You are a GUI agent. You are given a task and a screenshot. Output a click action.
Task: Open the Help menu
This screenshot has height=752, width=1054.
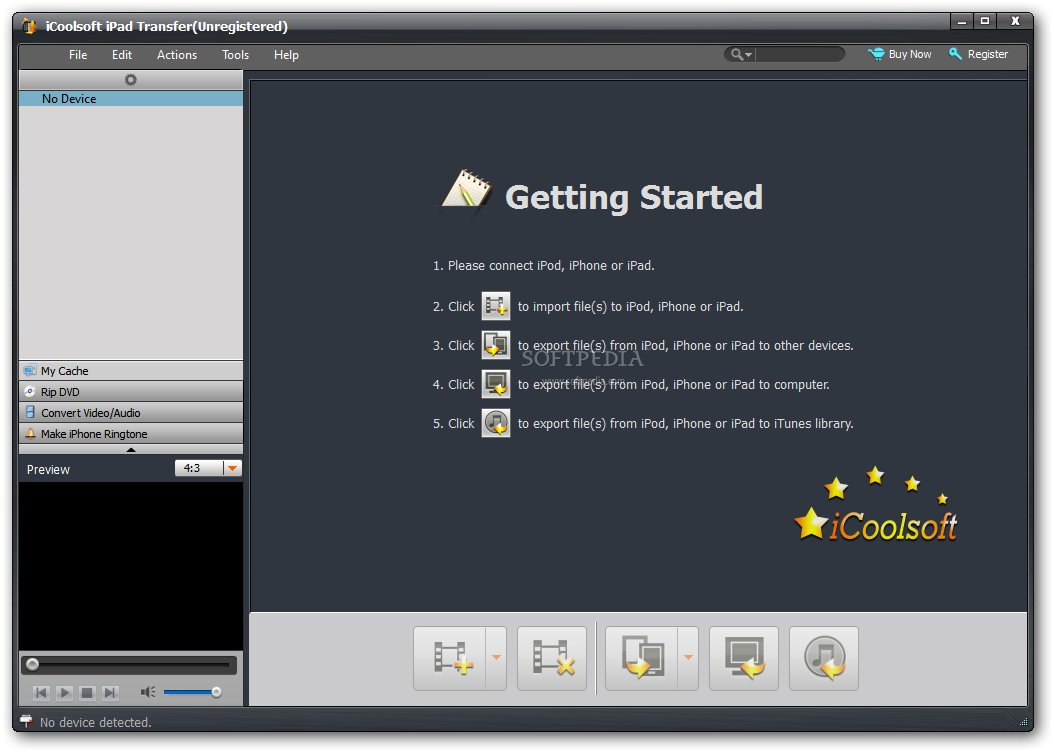(286, 55)
